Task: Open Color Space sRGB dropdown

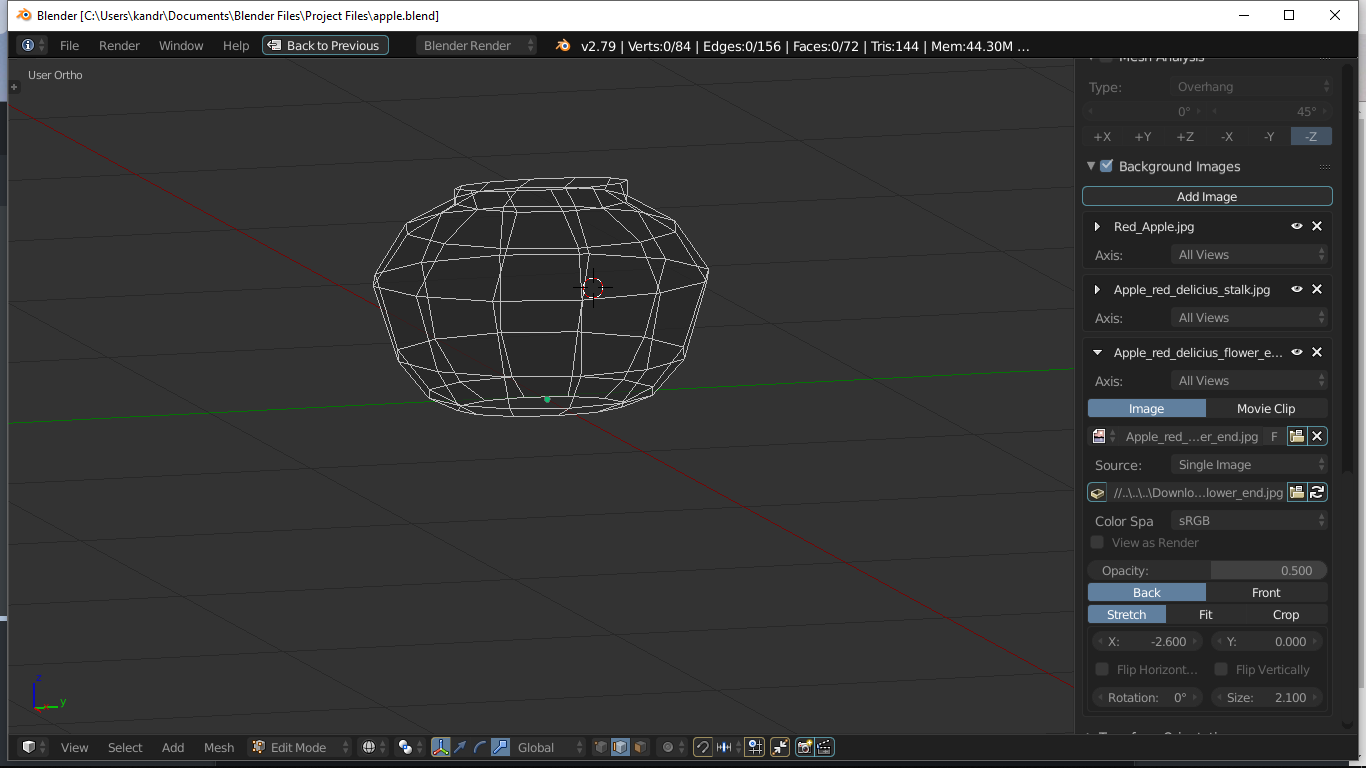Action: coord(1250,520)
